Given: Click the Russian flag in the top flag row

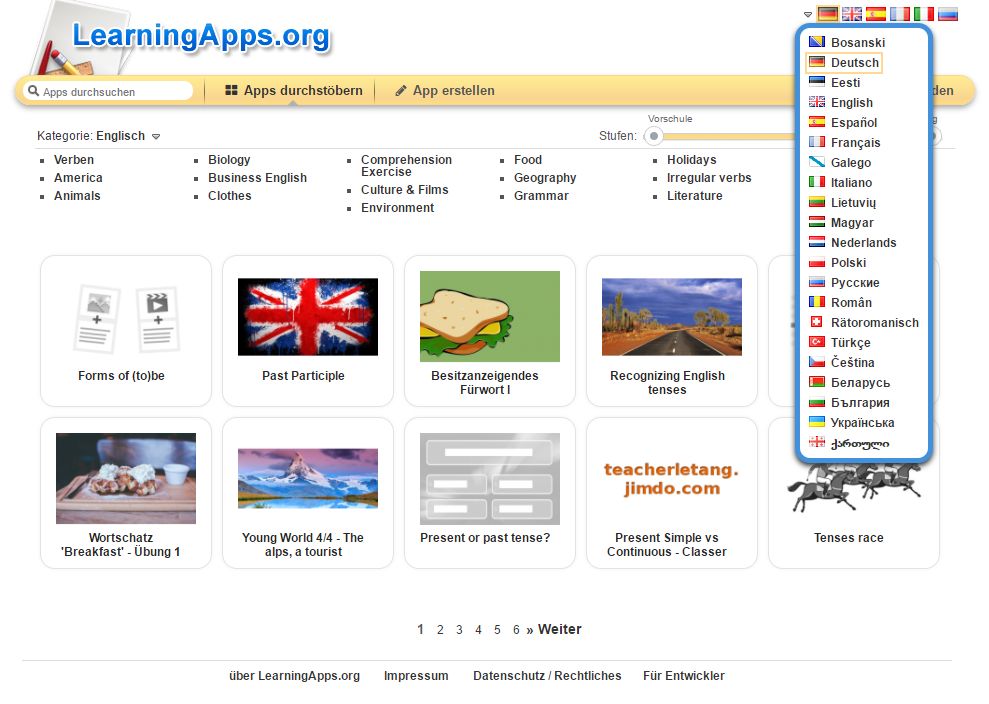Looking at the screenshot, I should pos(947,14).
